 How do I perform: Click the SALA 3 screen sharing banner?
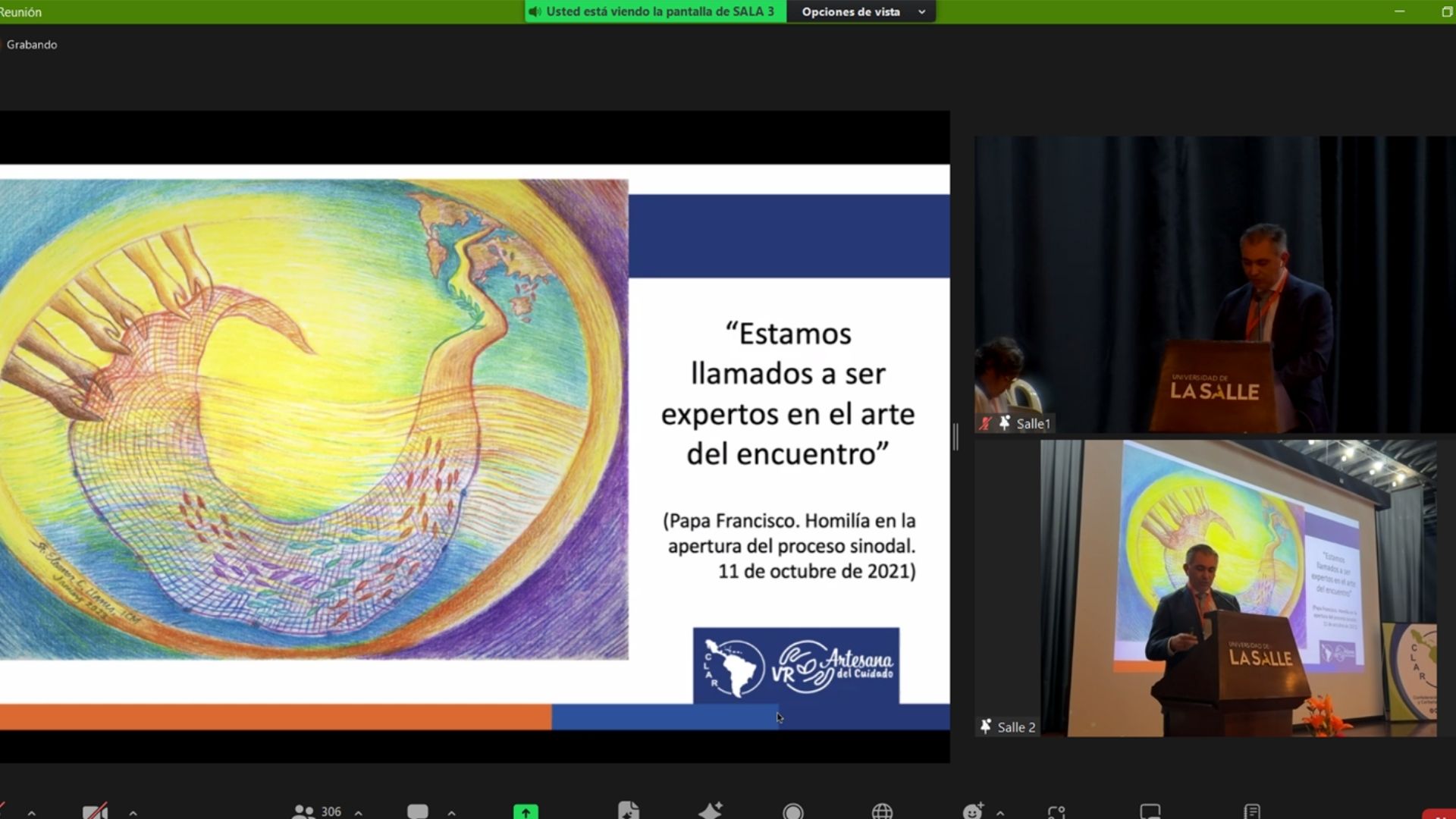coord(660,11)
